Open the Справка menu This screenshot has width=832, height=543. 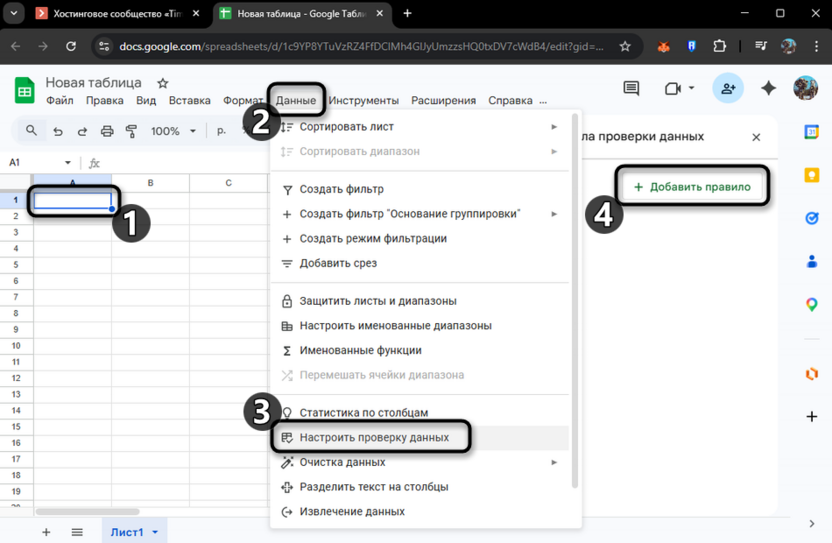tap(510, 100)
